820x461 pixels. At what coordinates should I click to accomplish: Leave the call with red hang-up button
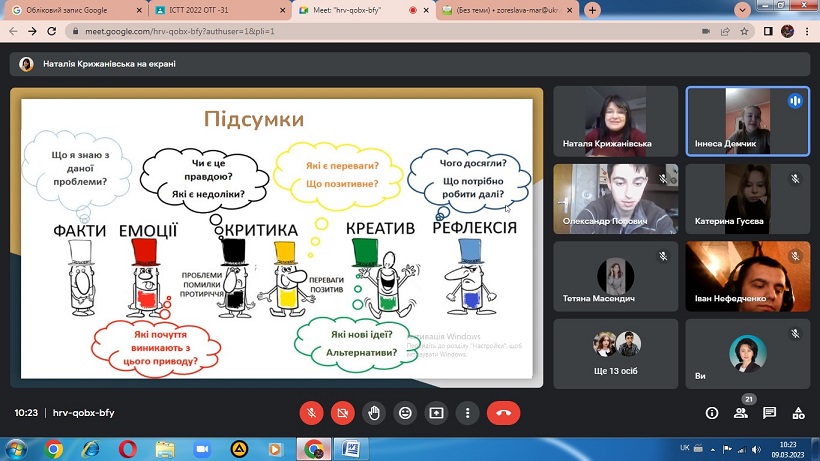[503, 413]
